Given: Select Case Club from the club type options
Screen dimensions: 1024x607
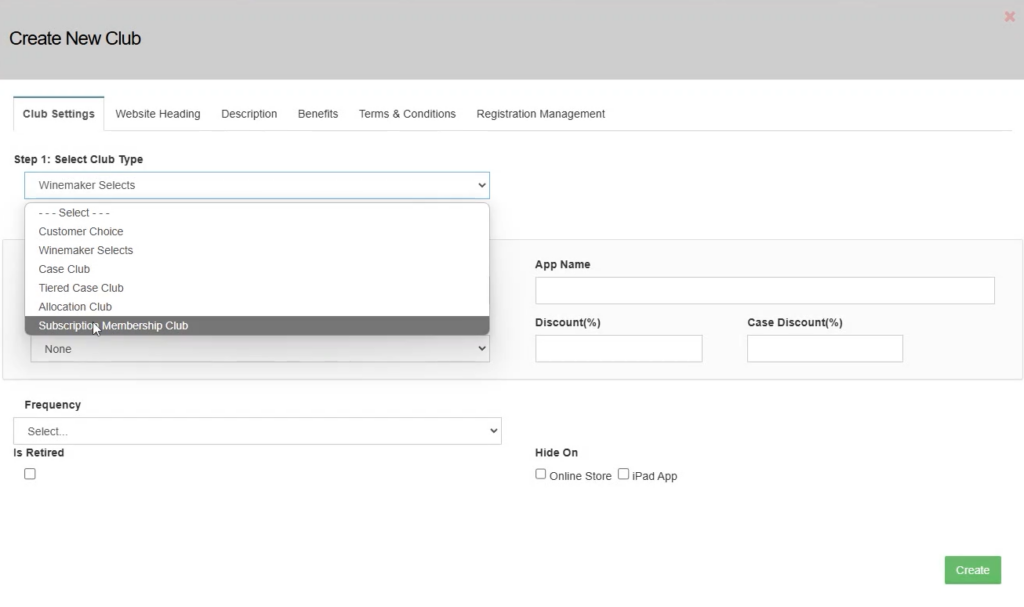Looking at the screenshot, I should tap(64, 268).
